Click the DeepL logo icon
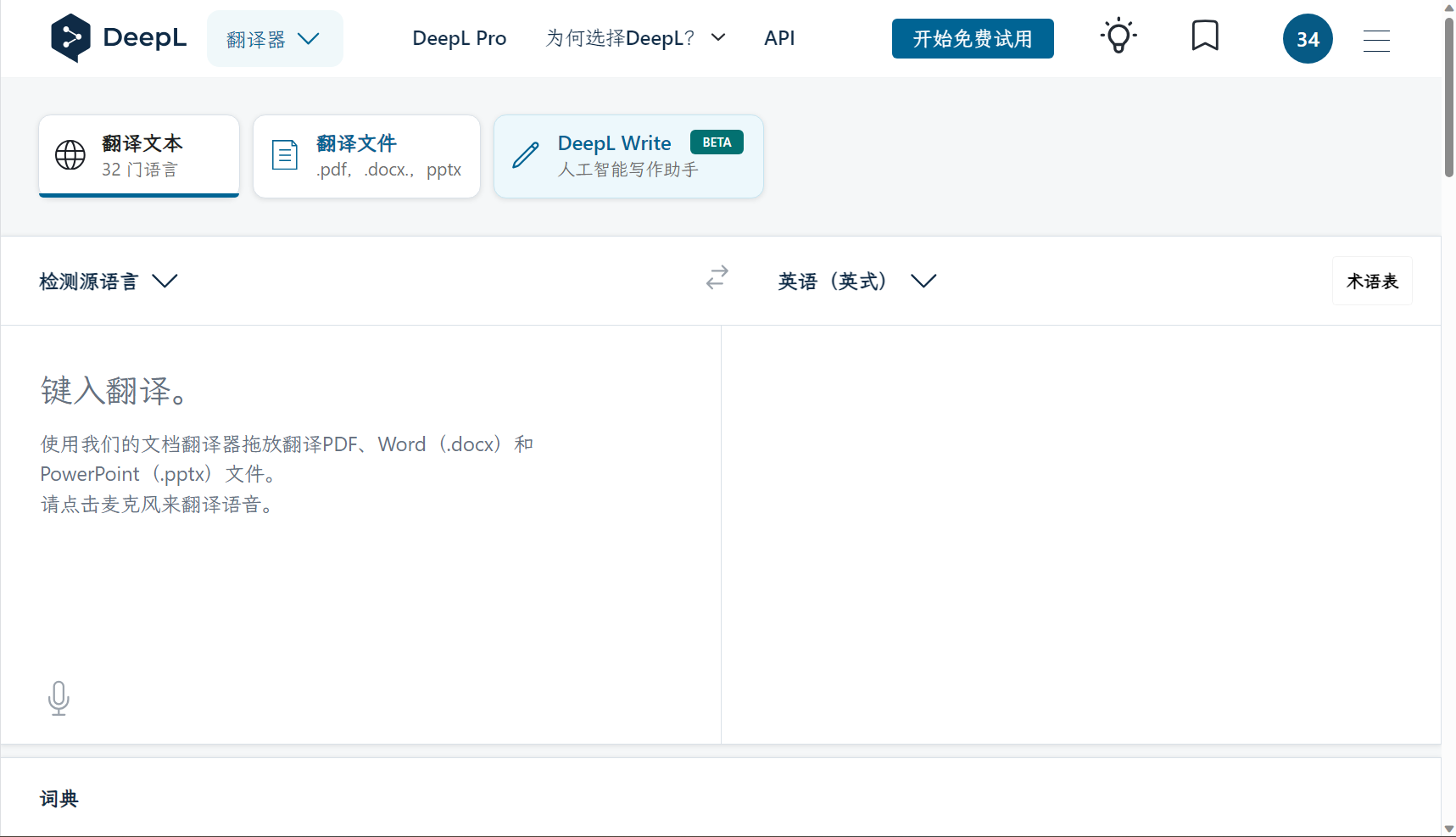 pyautogui.click(x=70, y=38)
